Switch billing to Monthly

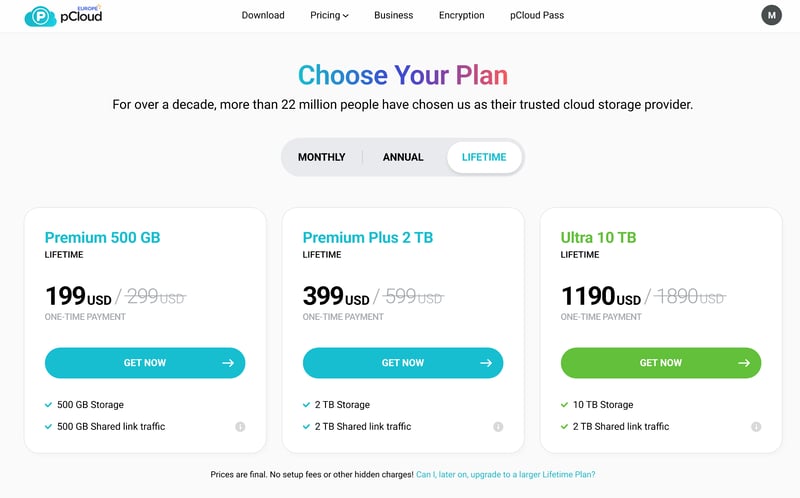click(x=321, y=157)
